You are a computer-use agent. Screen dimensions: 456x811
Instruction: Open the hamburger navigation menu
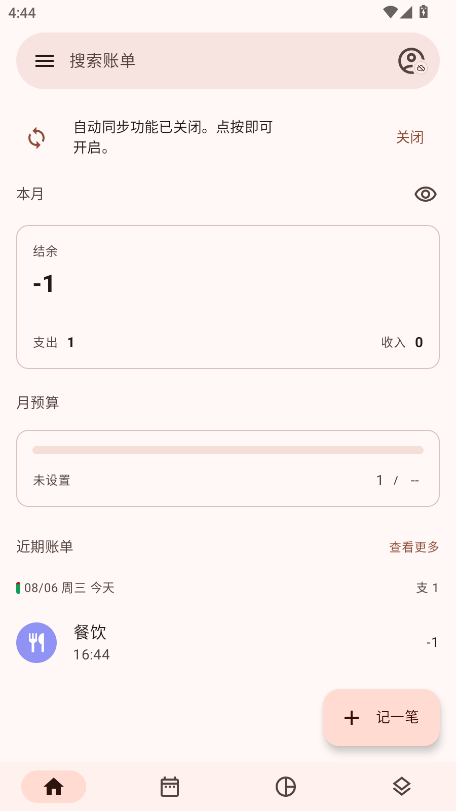coord(44,61)
